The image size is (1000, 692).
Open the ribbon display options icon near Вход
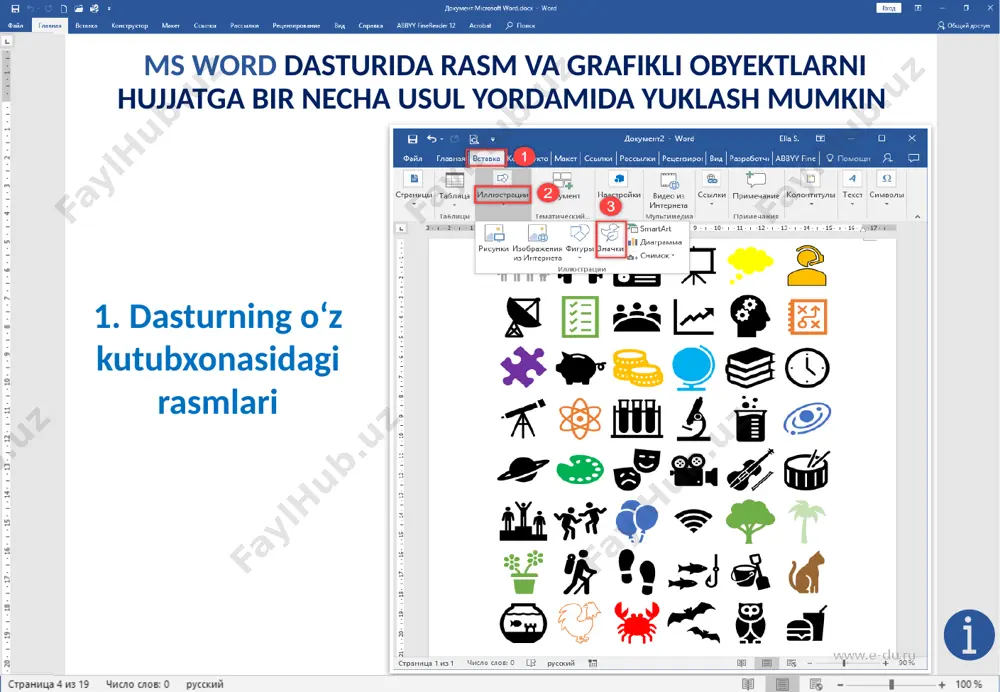tap(918, 8)
